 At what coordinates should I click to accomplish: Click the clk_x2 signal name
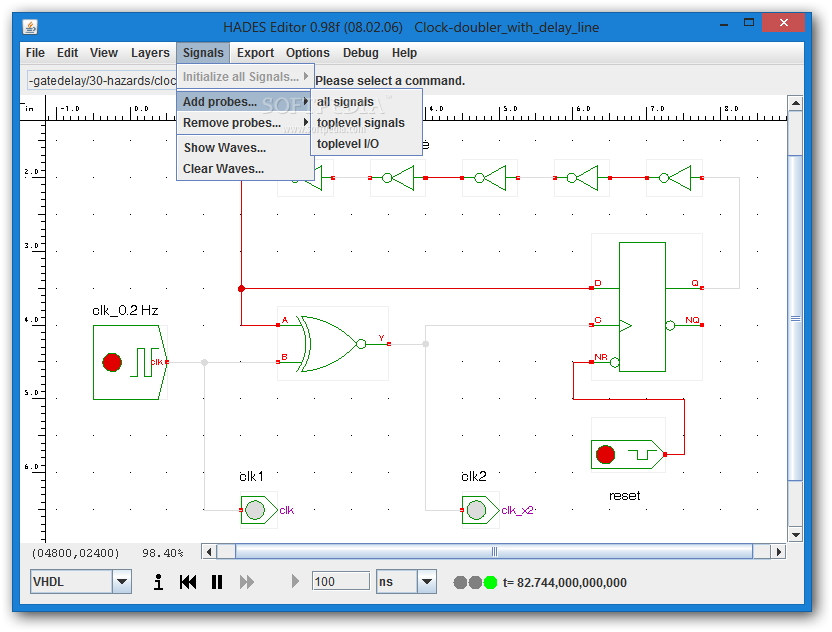pyautogui.click(x=517, y=510)
